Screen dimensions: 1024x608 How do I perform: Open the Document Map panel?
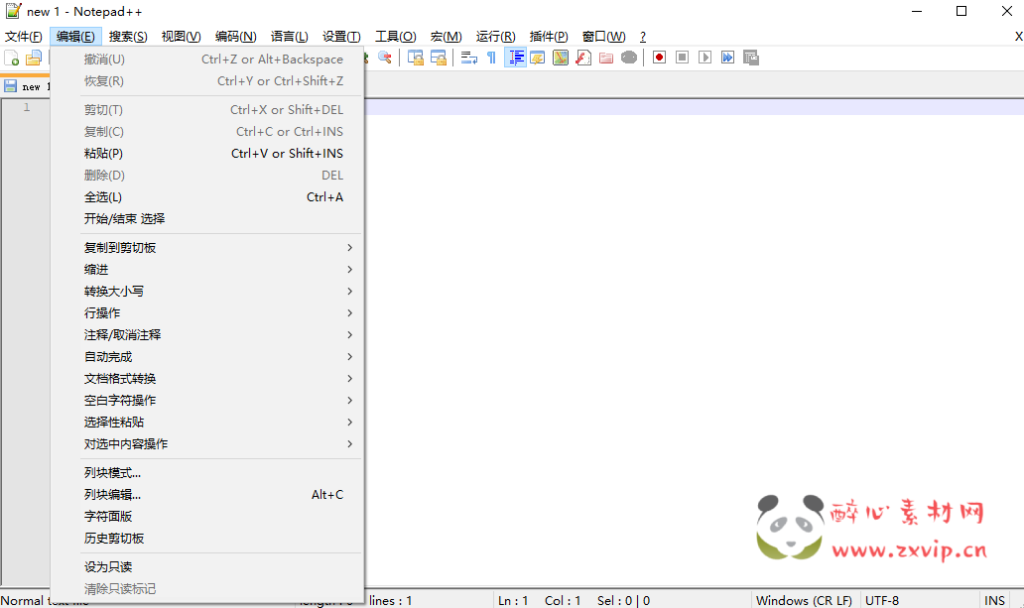[561, 57]
